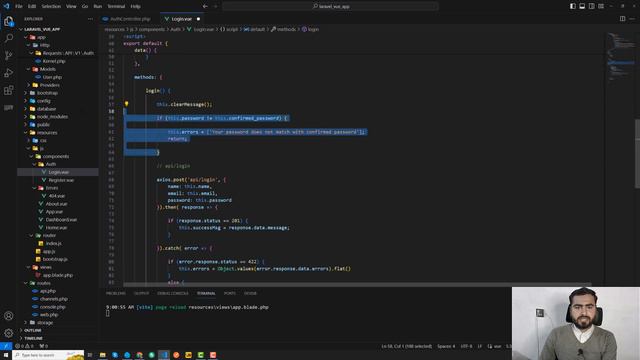This screenshot has height=360, width=640.
Task: Click errors and warnings status bar indicator
Action: [24, 346]
